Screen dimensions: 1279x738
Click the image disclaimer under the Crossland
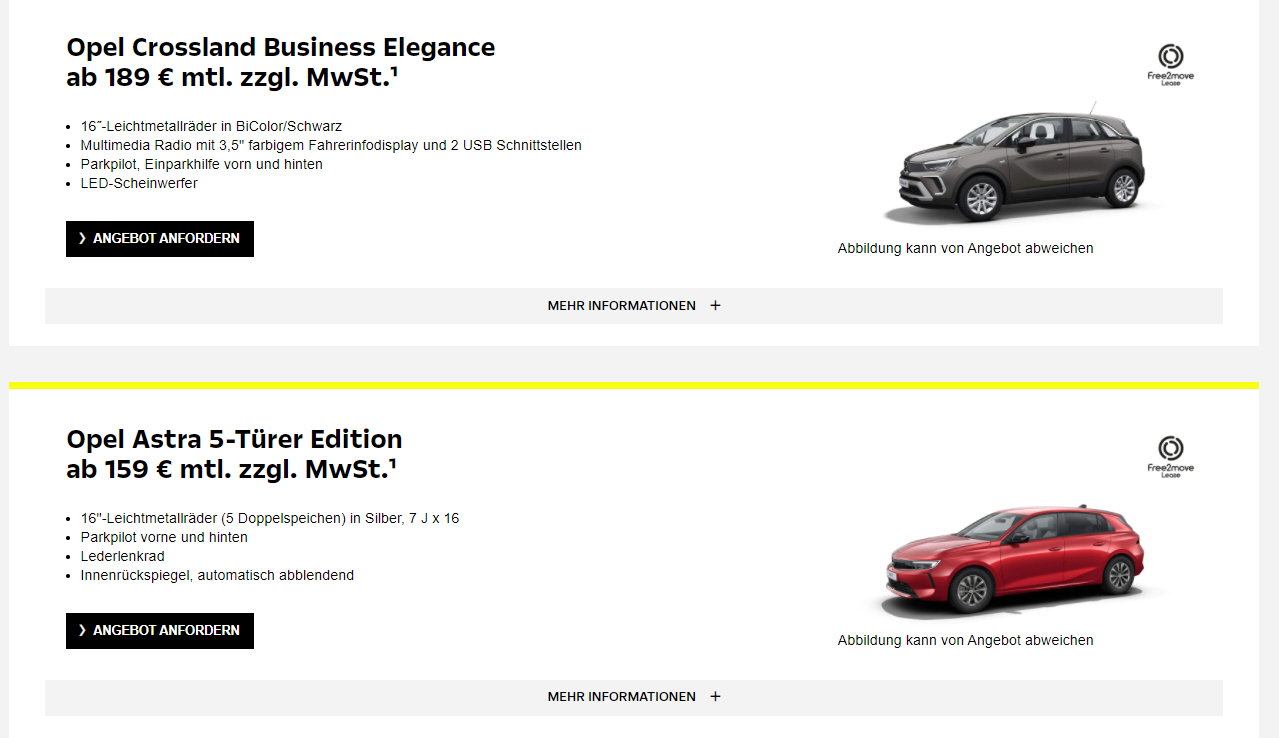click(965, 248)
